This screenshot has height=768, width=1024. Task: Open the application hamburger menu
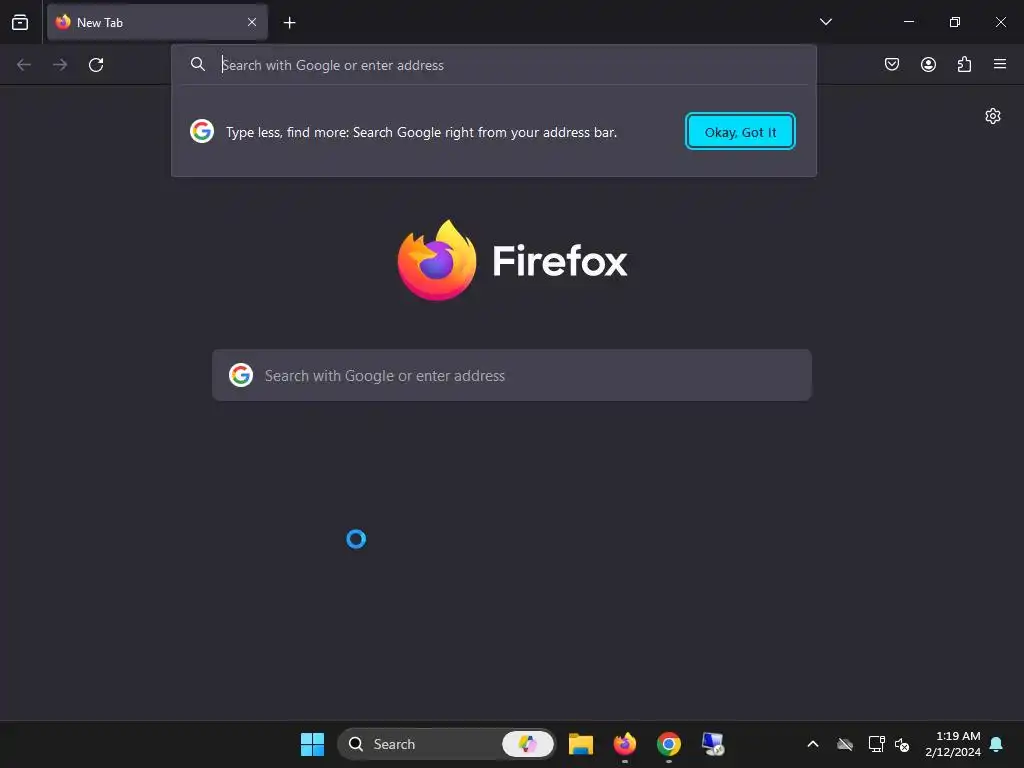pos(1000,64)
